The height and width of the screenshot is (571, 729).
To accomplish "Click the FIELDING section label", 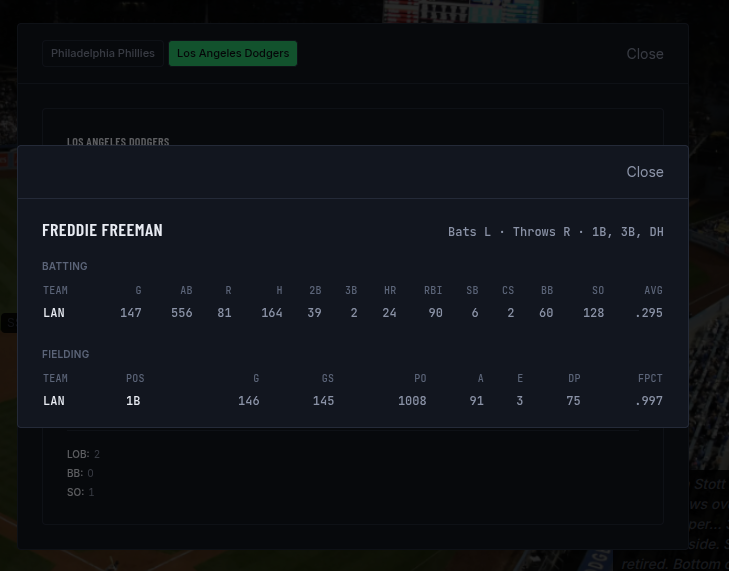I will click(x=66, y=354).
